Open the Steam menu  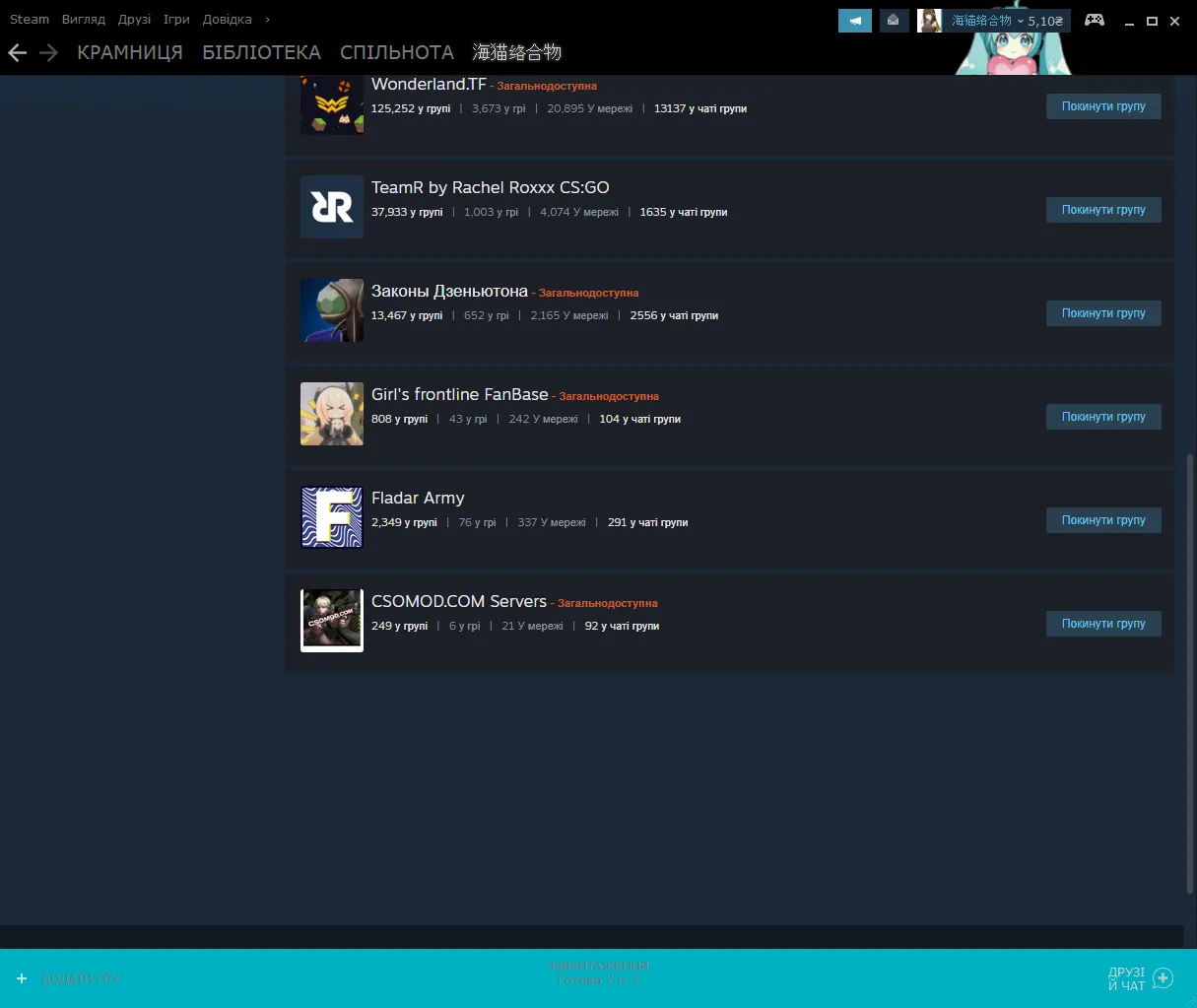pos(30,20)
